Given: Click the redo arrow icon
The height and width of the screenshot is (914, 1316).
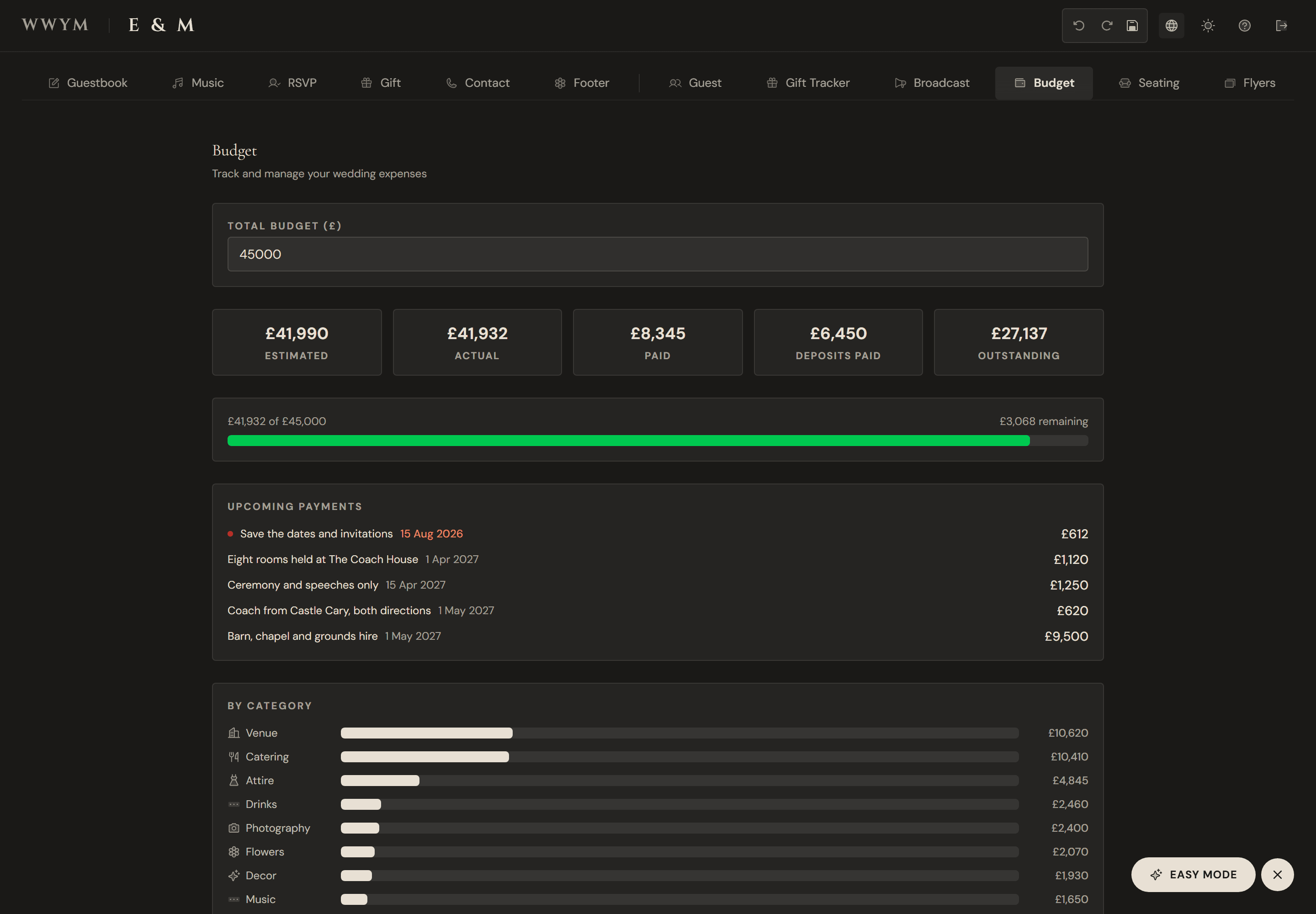Looking at the screenshot, I should pos(1106,25).
